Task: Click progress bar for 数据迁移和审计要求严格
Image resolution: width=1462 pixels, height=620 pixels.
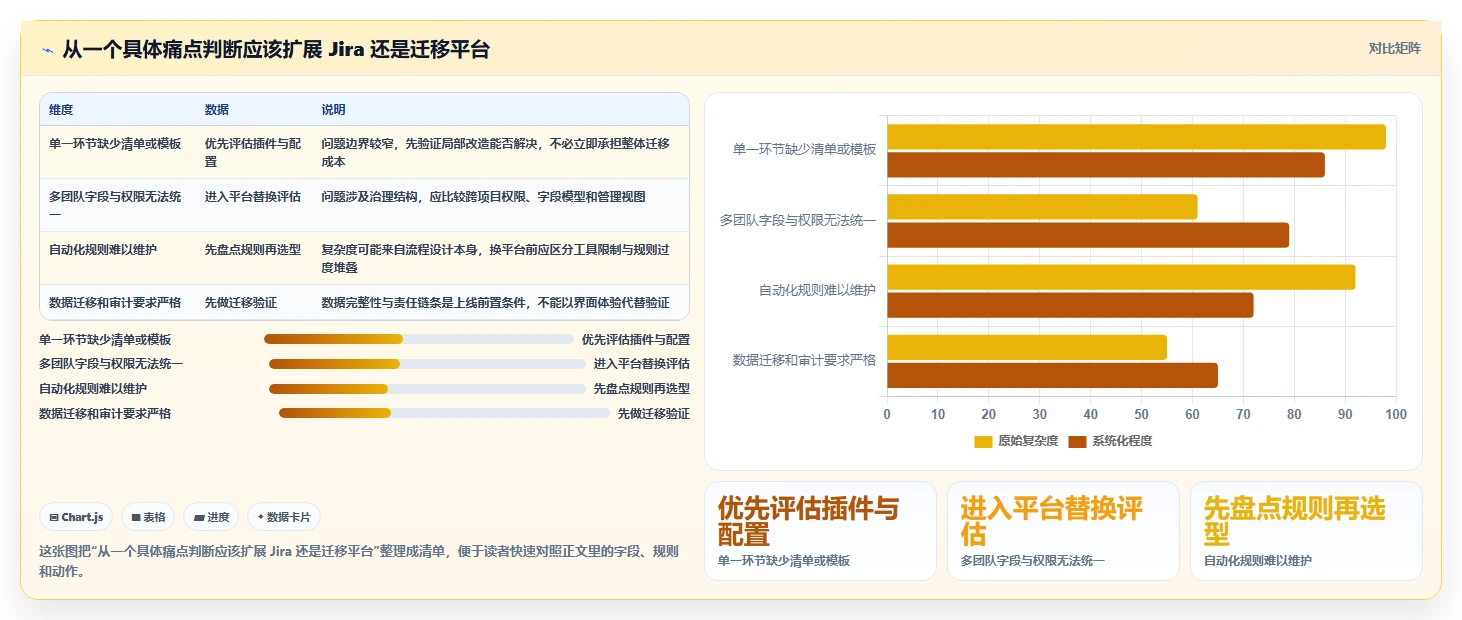Action: point(444,413)
